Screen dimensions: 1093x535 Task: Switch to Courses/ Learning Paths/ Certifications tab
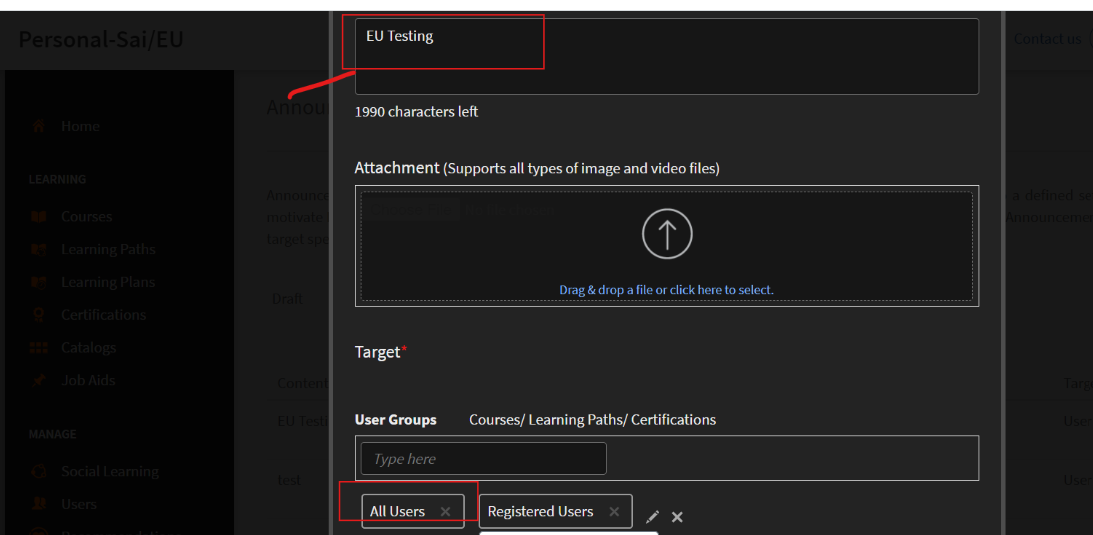point(592,420)
